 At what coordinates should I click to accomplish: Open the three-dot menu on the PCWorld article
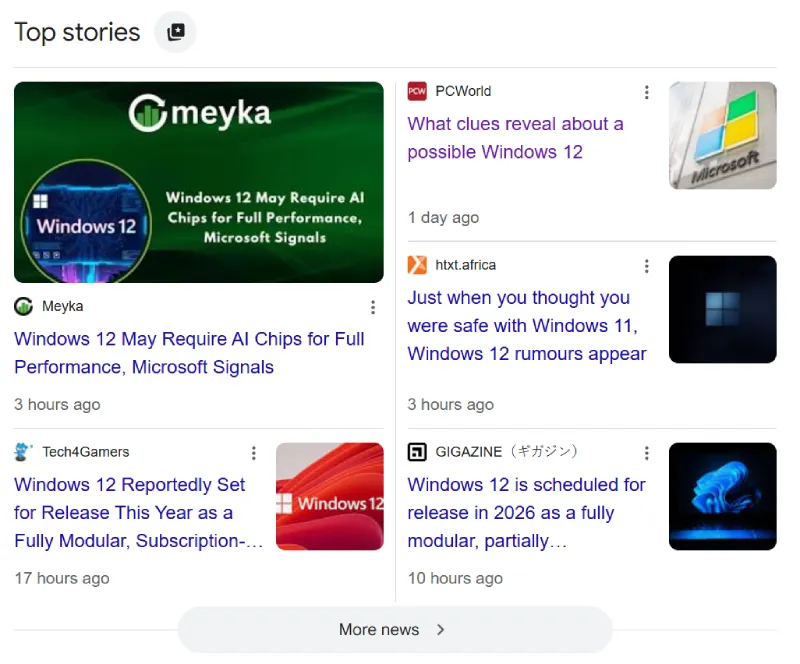tap(647, 92)
